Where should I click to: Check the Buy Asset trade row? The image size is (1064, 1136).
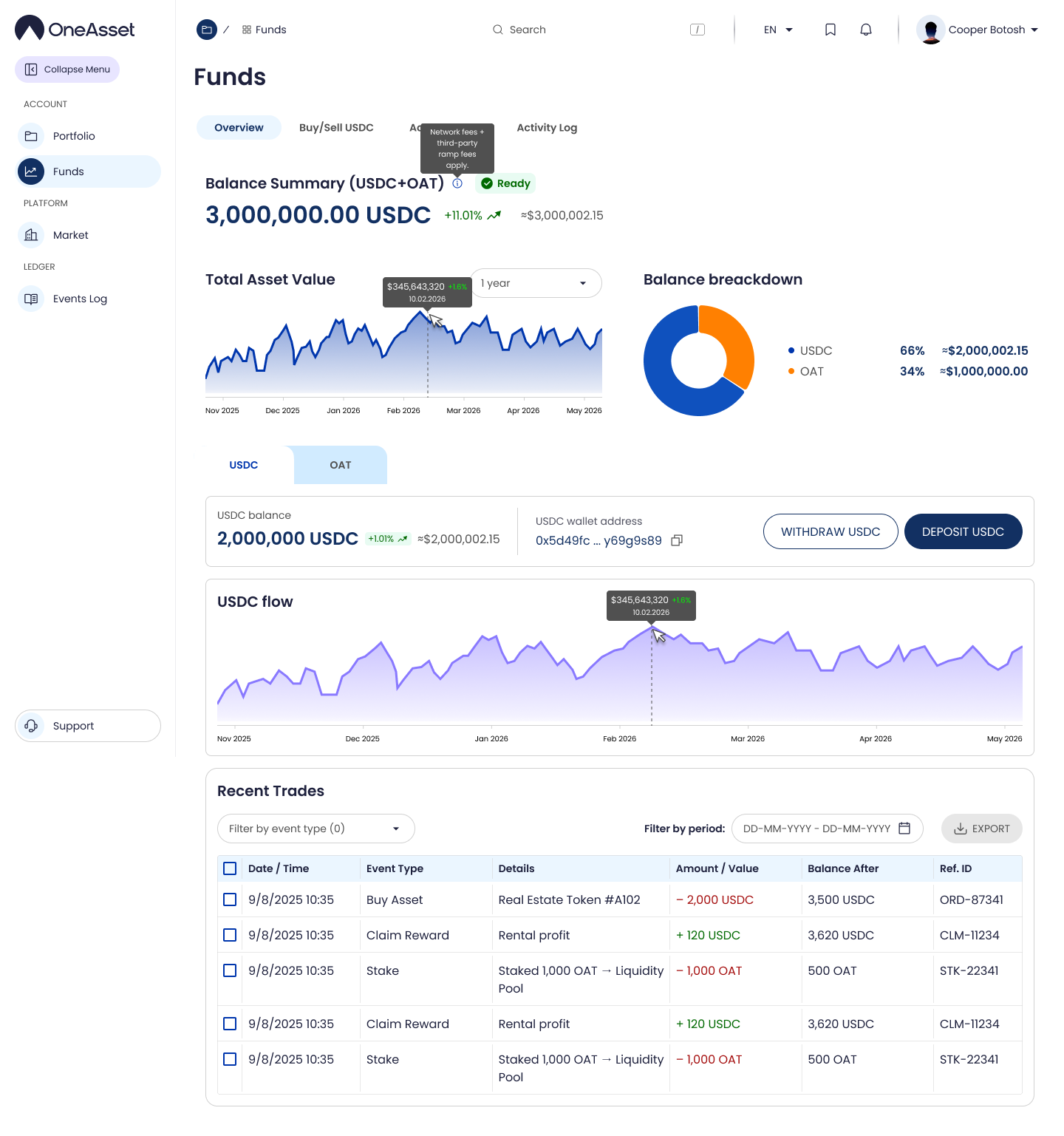230,899
